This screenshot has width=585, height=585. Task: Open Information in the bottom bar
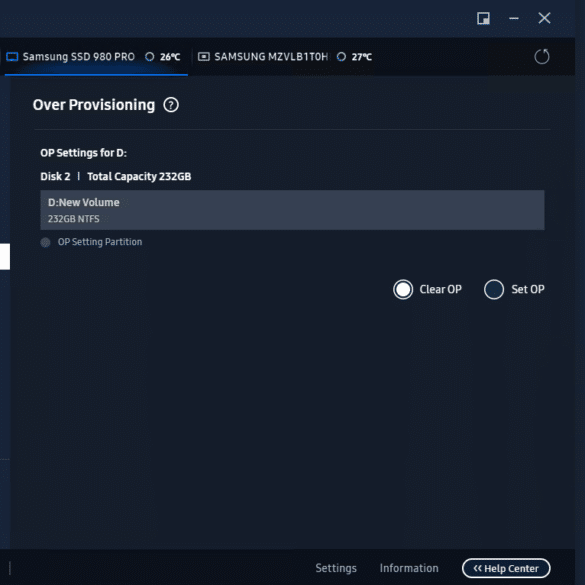pos(409,568)
